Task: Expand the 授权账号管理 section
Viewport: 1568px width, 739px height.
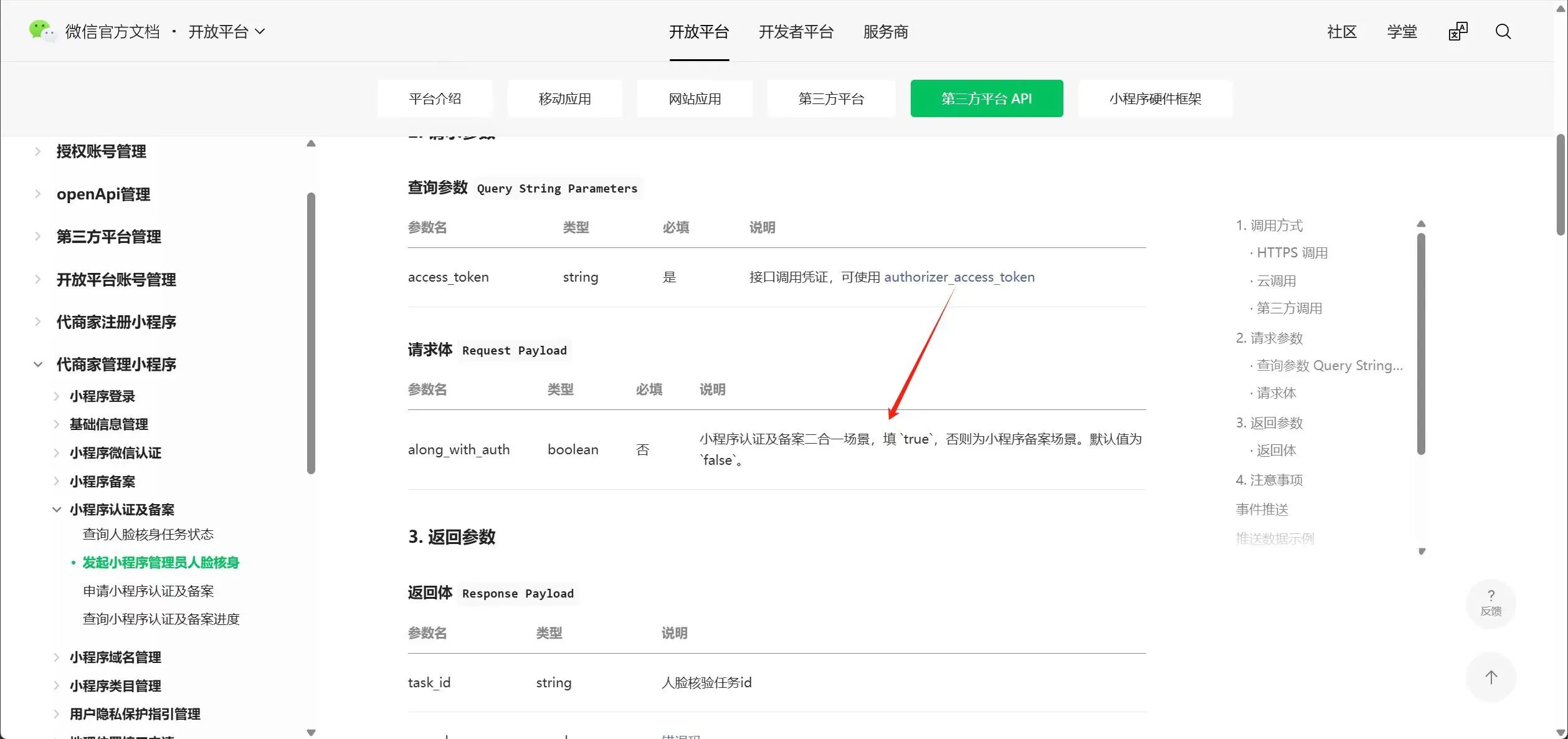Action: click(38, 151)
